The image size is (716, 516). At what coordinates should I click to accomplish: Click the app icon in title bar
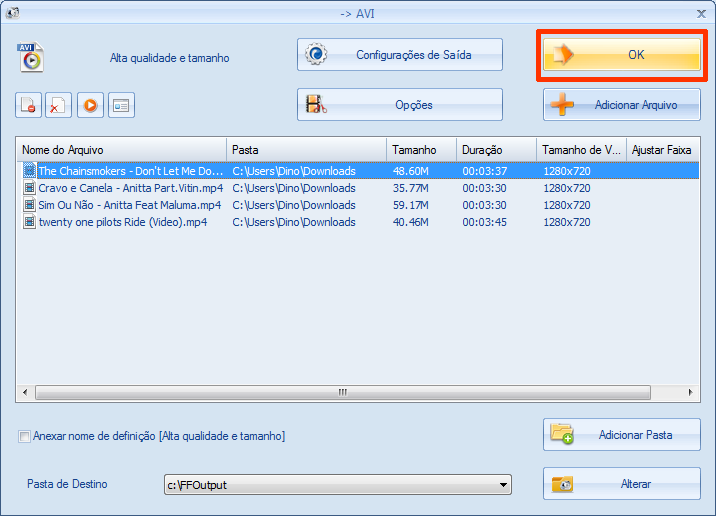click(x=12, y=13)
